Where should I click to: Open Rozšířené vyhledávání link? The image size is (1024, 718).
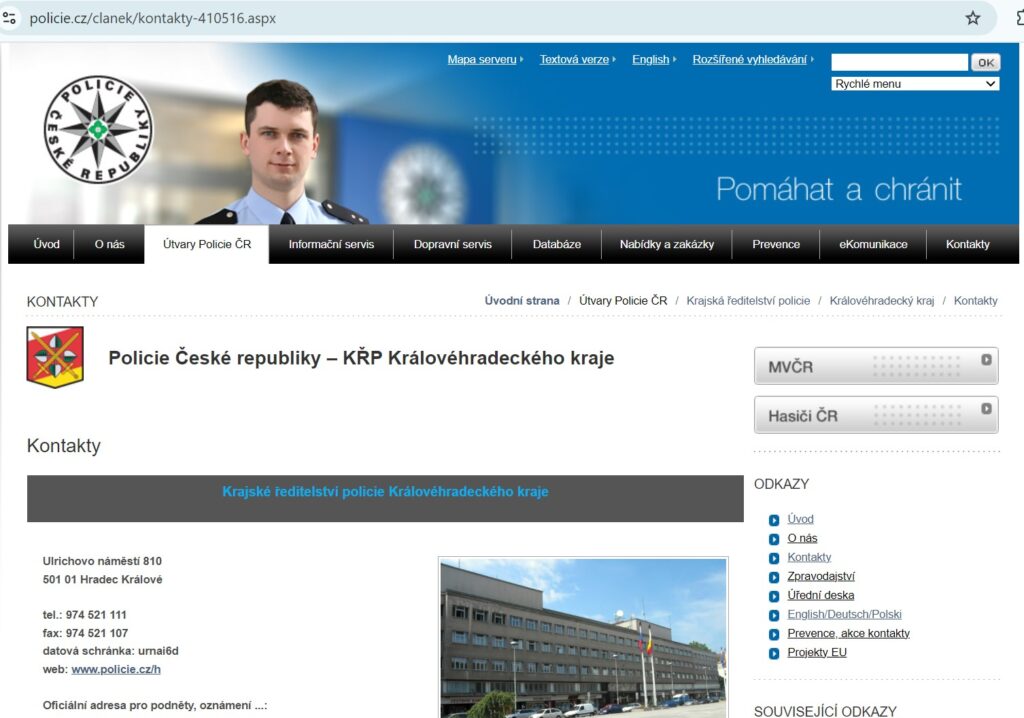tap(750, 59)
